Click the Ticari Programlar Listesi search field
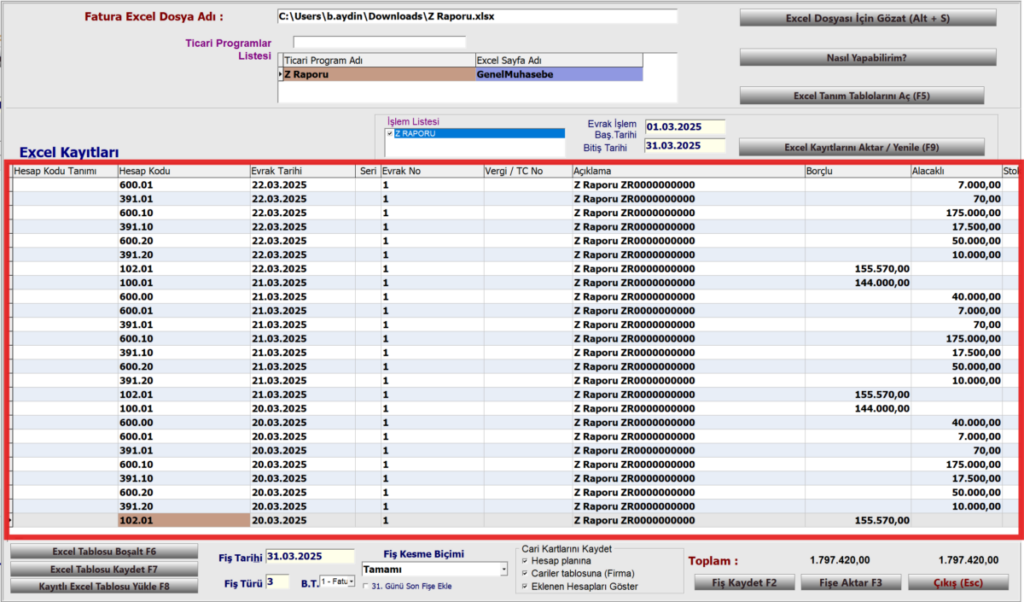The height and width of the screenshot is (602, 1024). 379,42
